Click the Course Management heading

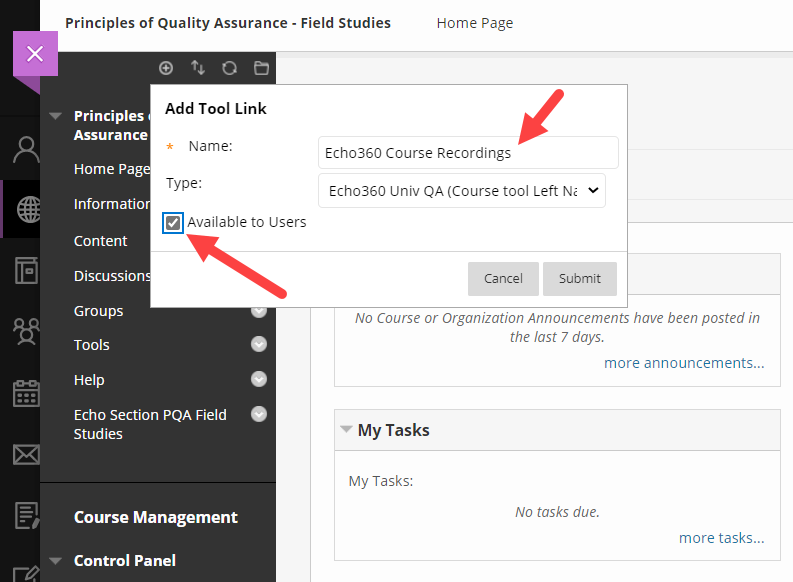155,517
